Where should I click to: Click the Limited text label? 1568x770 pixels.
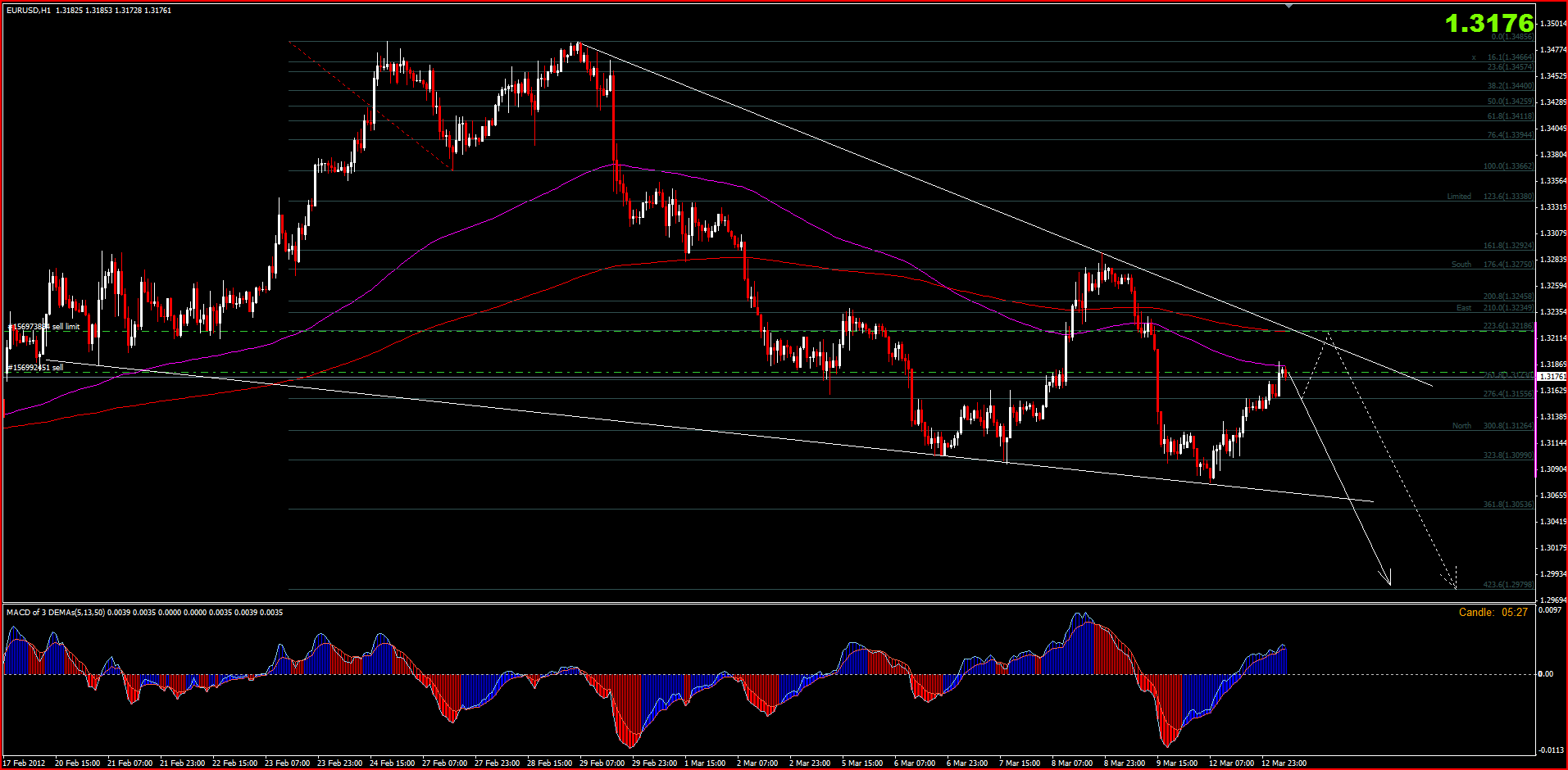tap(1459, 197)
